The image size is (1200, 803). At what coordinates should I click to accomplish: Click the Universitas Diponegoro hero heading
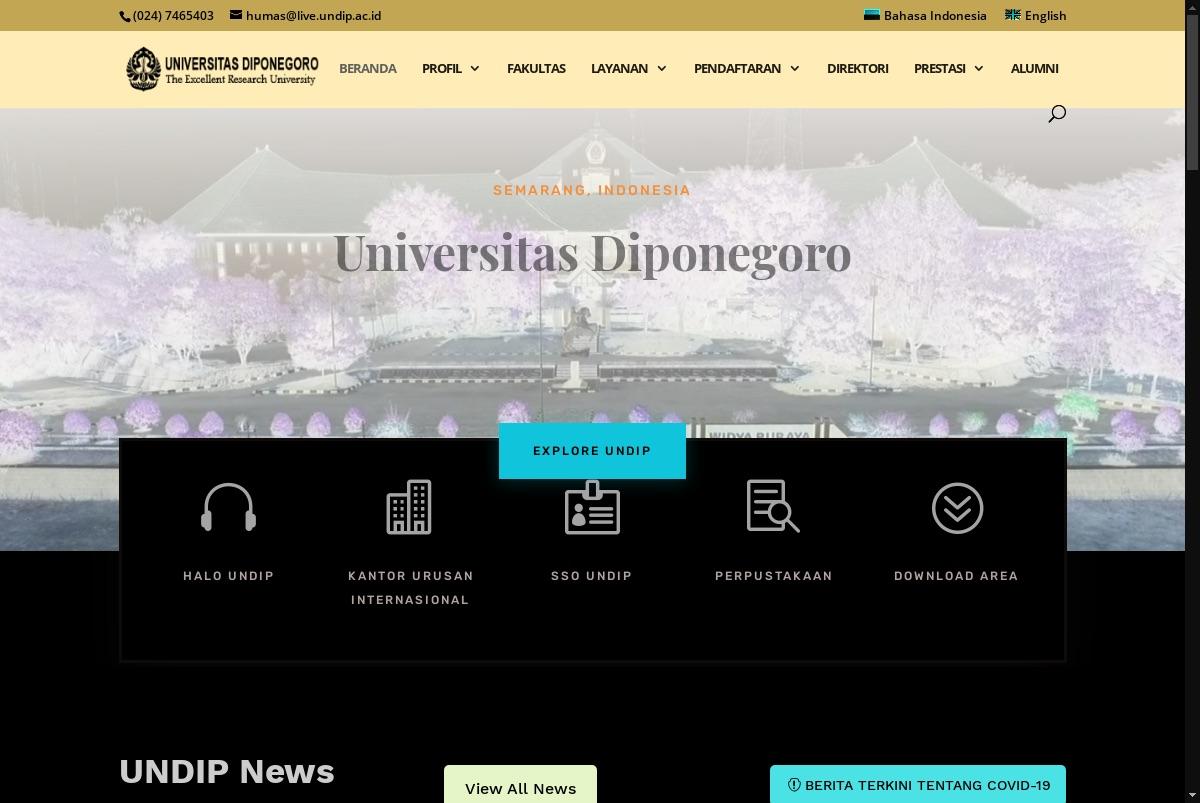[x=592, y=252]
